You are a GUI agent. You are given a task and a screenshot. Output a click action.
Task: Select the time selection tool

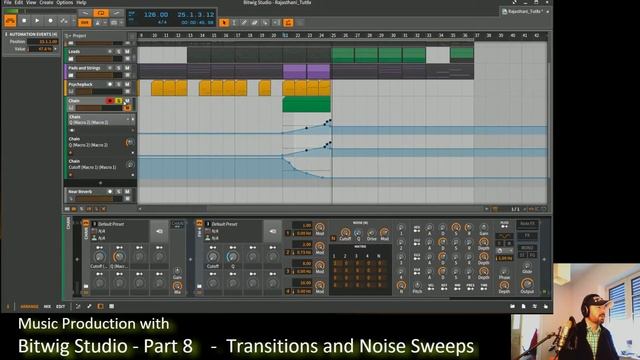pos(234,23)
